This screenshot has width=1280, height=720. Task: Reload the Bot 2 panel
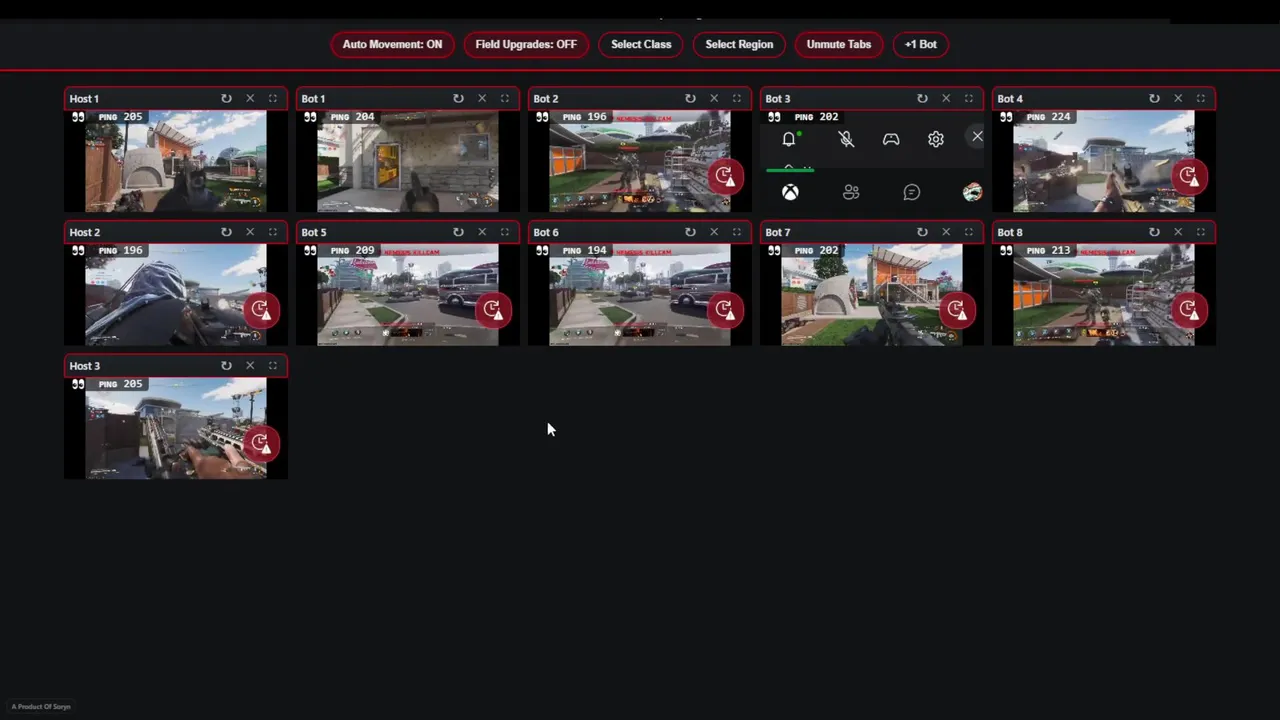[690, 98]
